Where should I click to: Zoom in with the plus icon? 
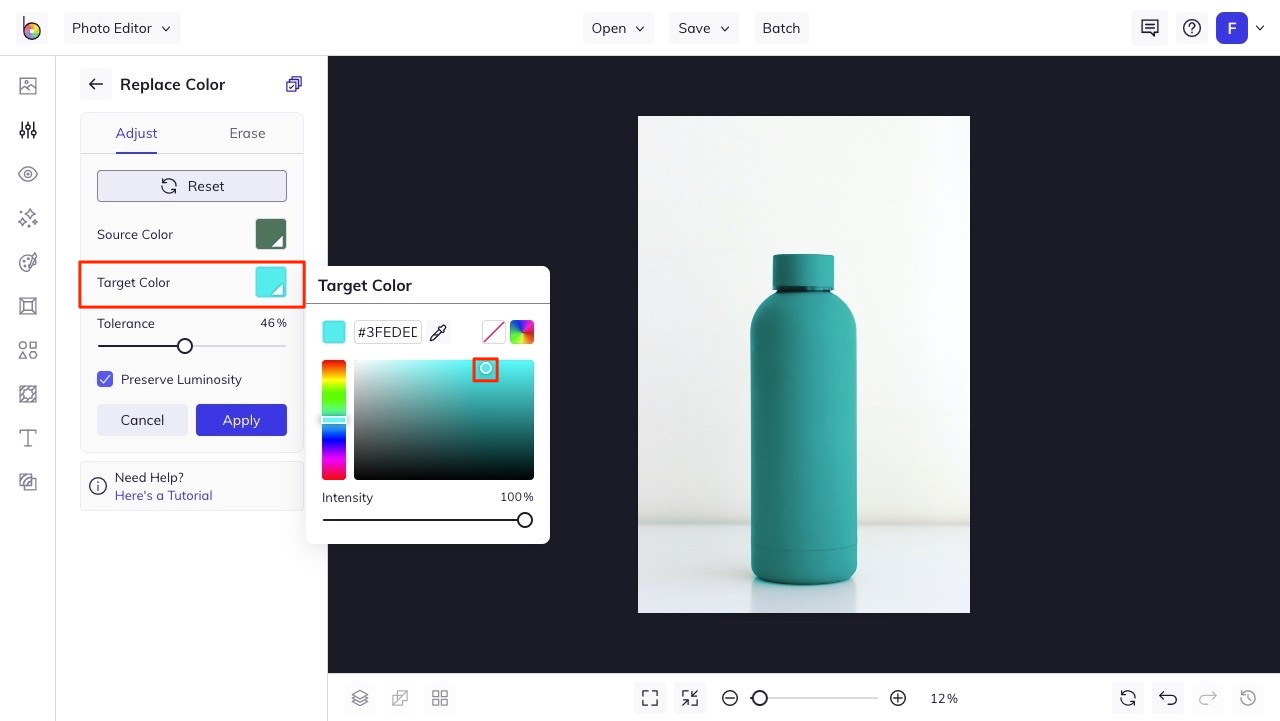tap(898, 698)
